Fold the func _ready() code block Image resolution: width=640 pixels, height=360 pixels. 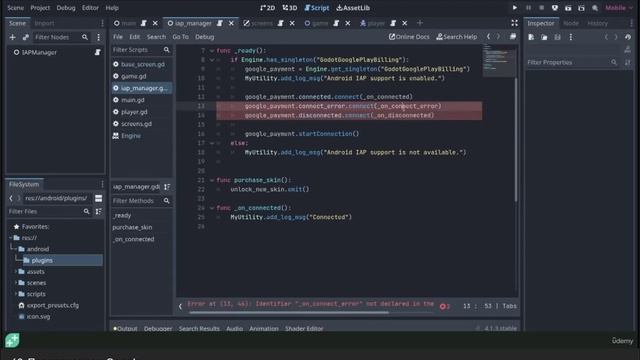[x=212, y=51]
